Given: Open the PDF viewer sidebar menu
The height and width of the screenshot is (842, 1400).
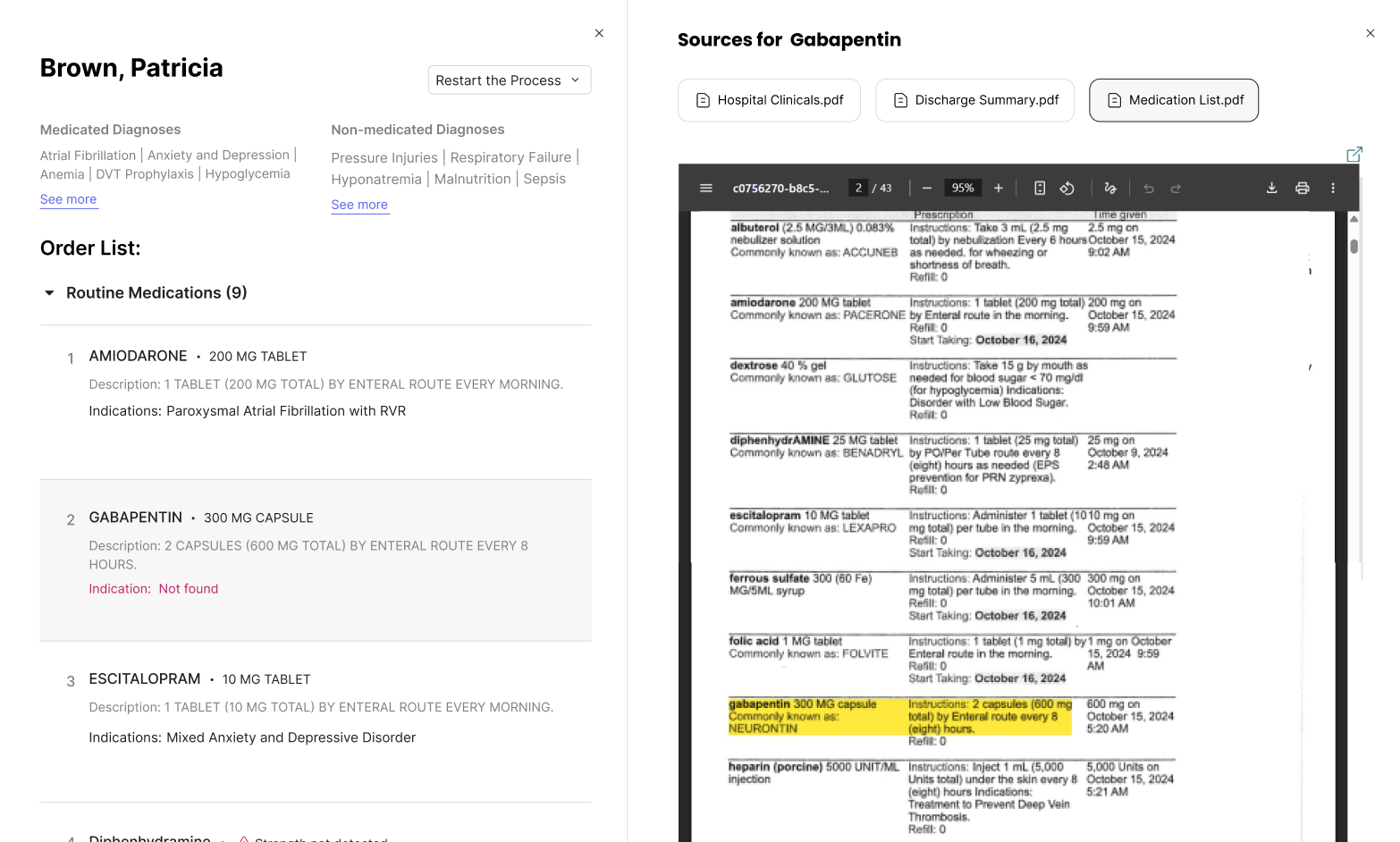Looking at the screenshot, I should (706, 189).
